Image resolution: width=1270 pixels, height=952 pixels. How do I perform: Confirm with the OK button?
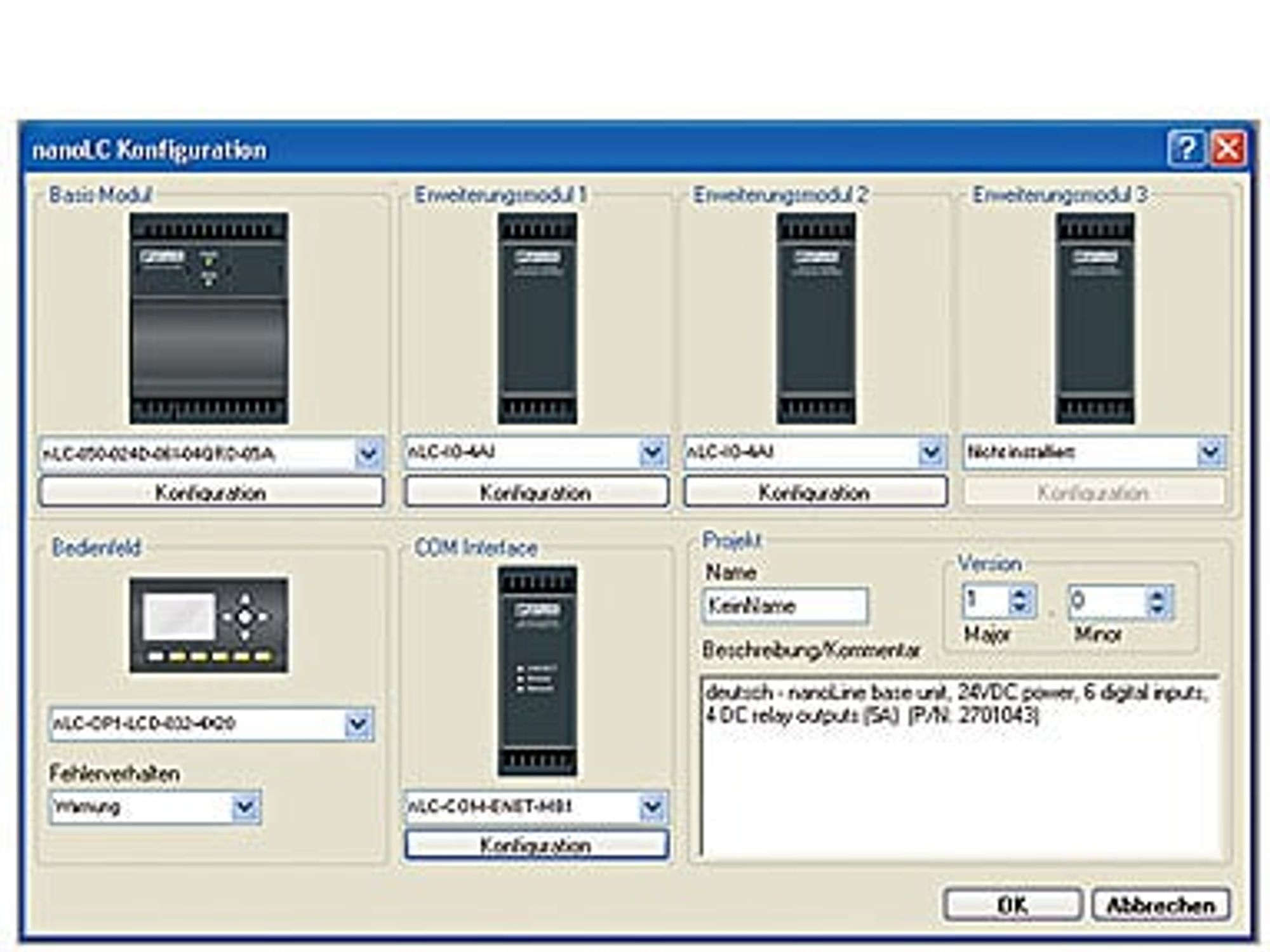point(1013,905)
